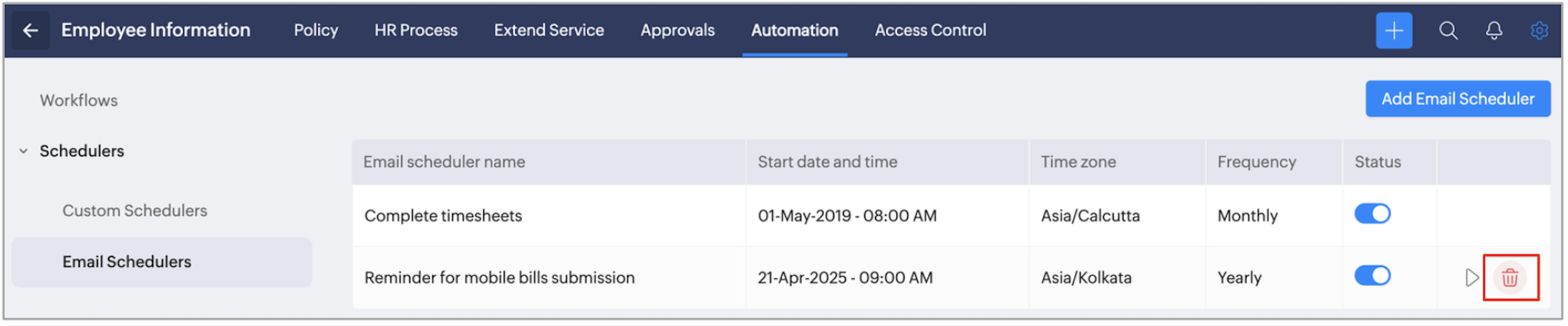
Task: Open the notifications bell
Action: 1494,30
